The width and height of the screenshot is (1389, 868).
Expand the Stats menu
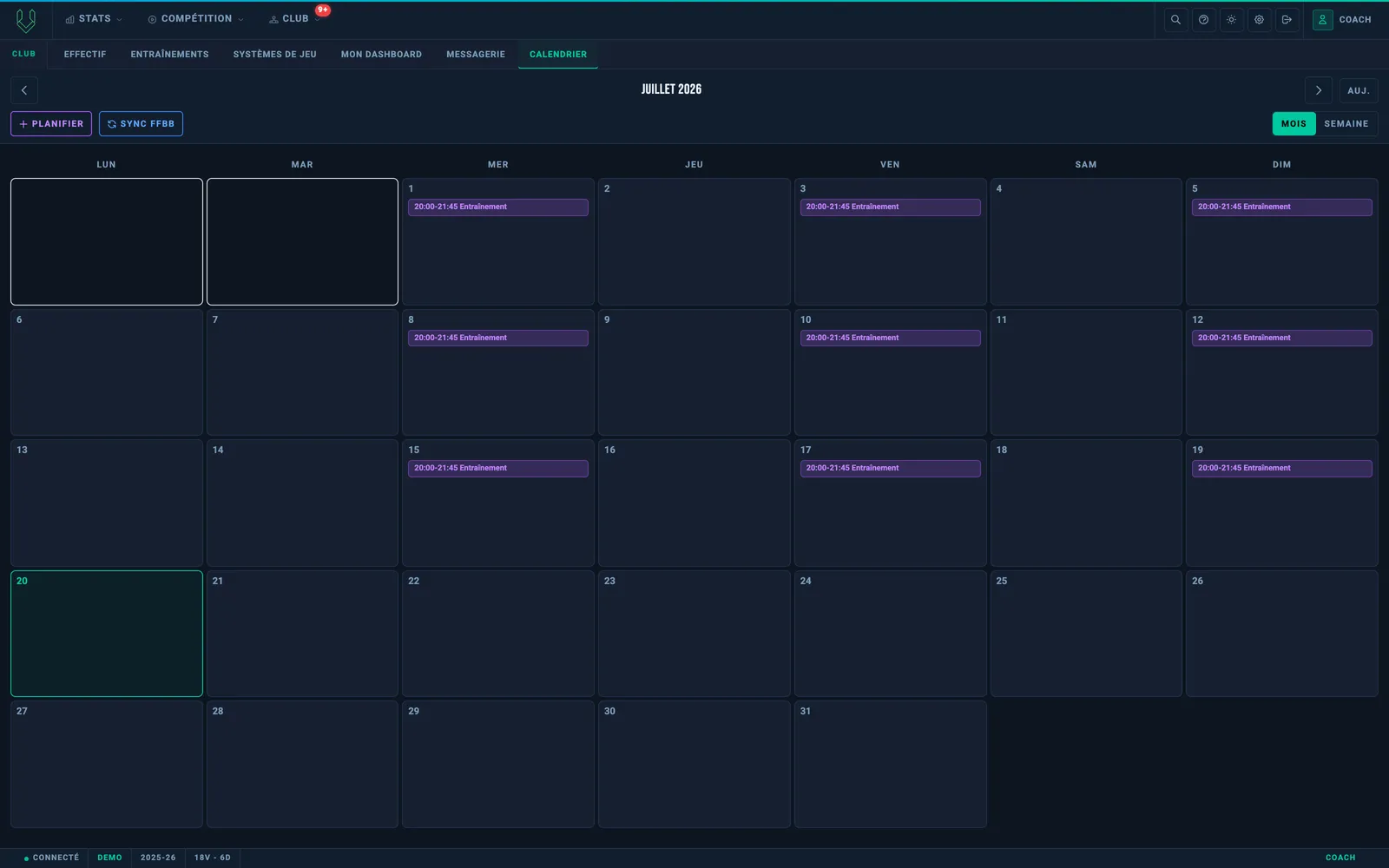(94, 19)
